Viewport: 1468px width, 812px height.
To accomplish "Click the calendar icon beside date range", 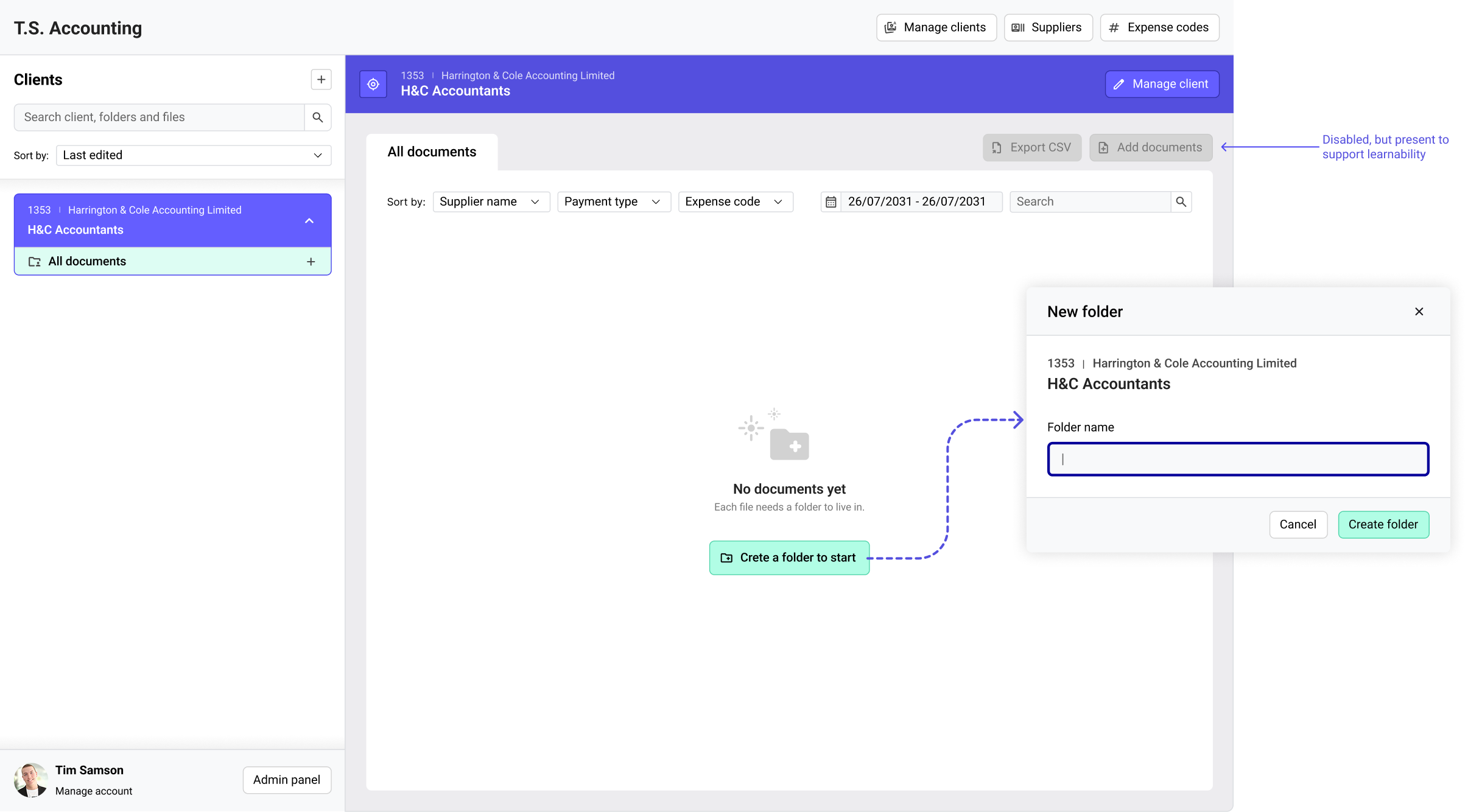I will coord(831,202).
